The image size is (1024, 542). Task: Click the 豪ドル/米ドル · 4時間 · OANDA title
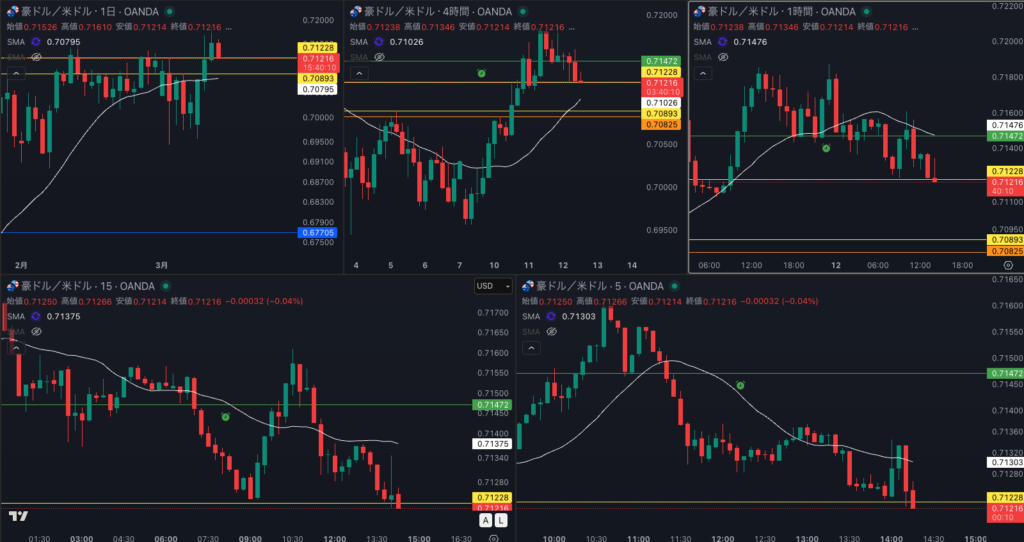pyautogui.click(x=440, y=12)
